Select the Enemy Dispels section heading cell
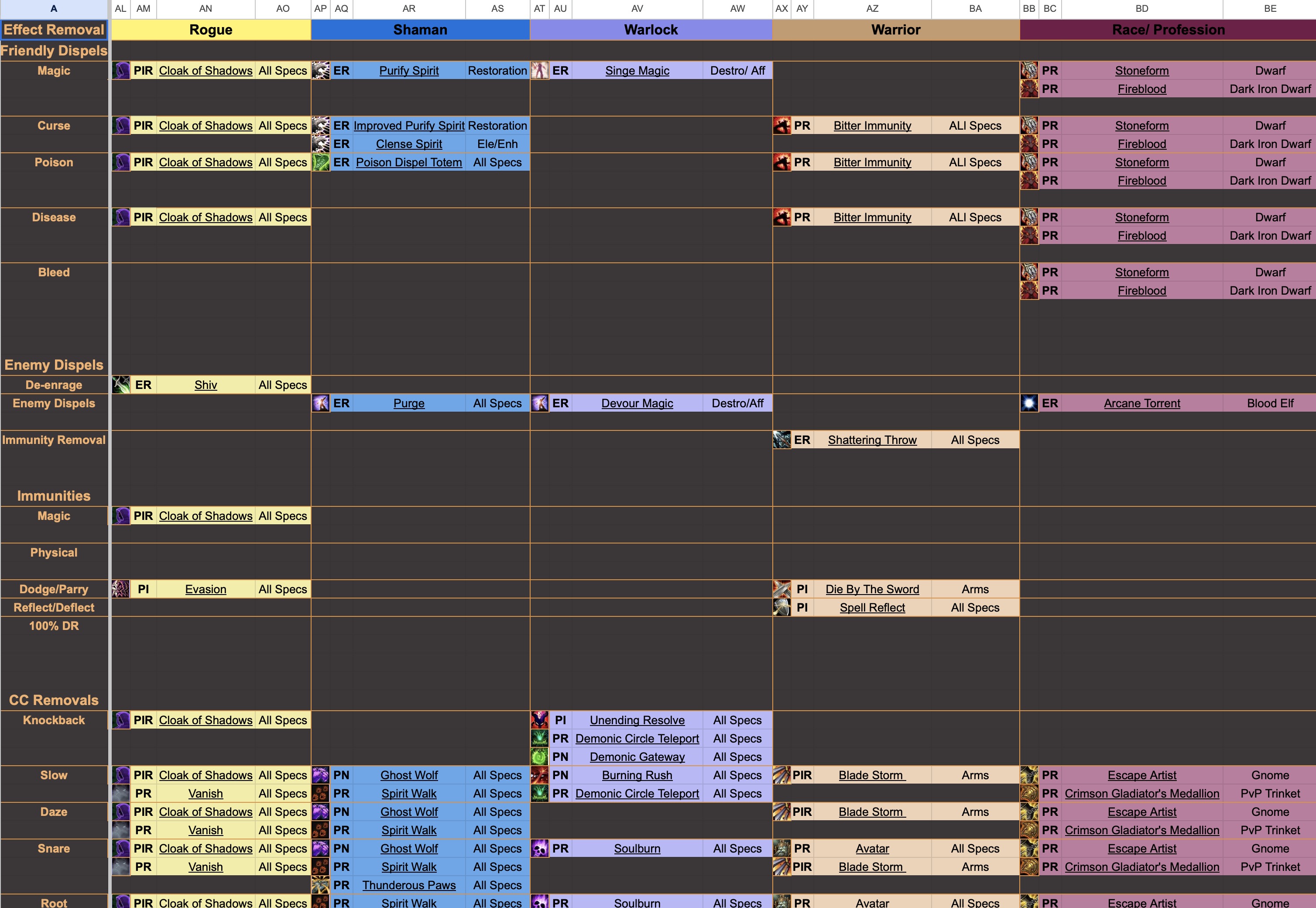The image size is (1316, 908). click(54, 365)
